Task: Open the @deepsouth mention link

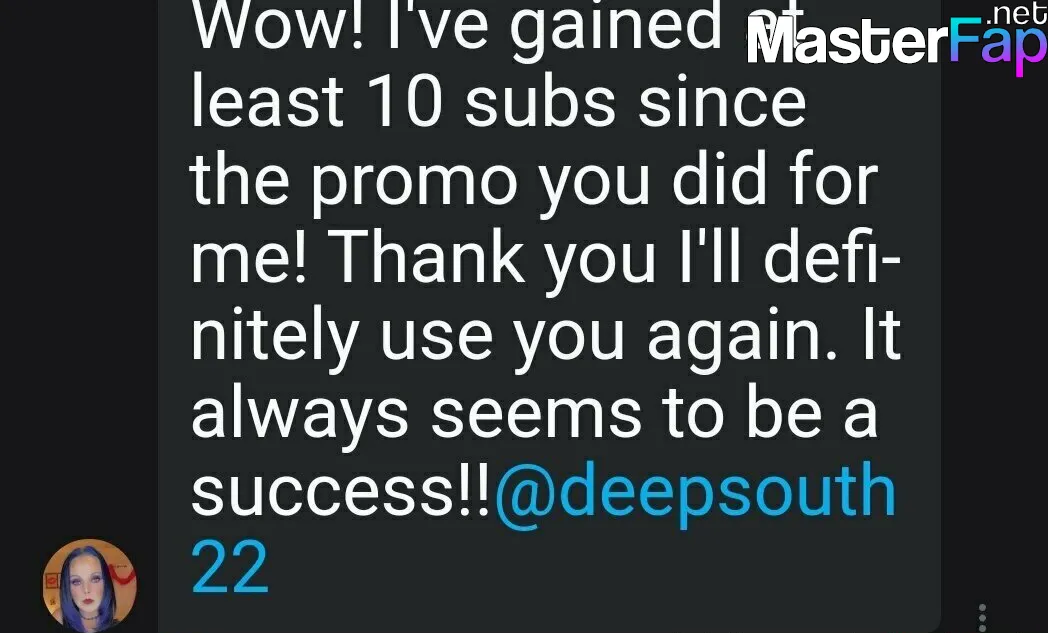Action: (694, 493)
